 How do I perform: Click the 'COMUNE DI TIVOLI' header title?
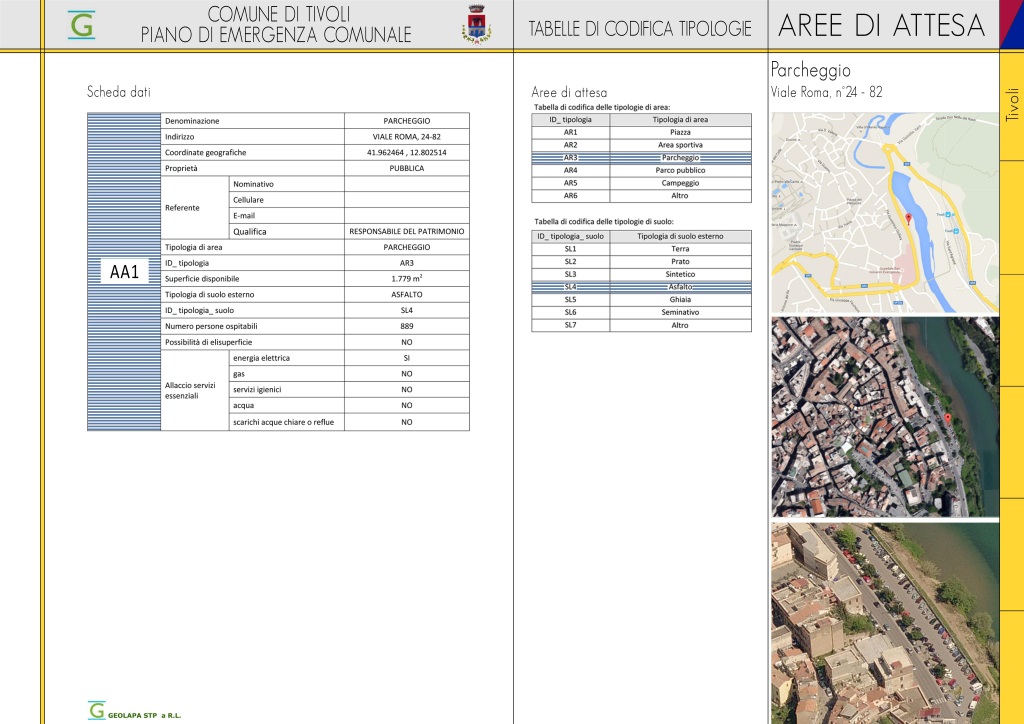pyautogui.click(x=279, y=14)
